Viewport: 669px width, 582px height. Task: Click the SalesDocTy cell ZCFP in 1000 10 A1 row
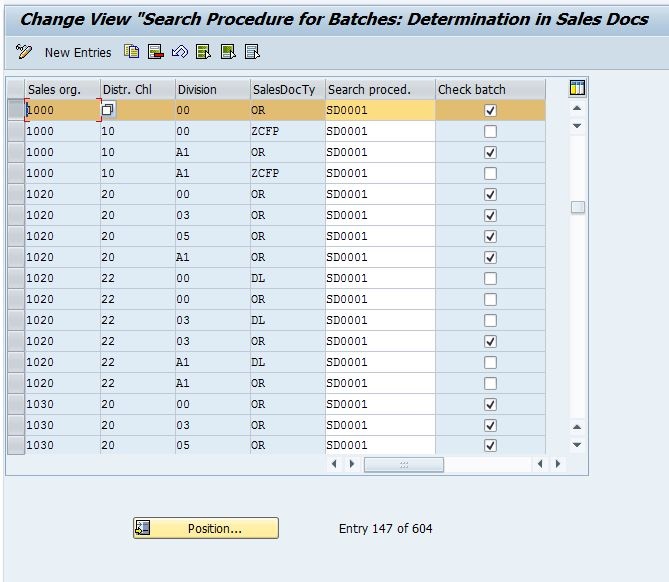pyautogui.click(x=288, y=173)
